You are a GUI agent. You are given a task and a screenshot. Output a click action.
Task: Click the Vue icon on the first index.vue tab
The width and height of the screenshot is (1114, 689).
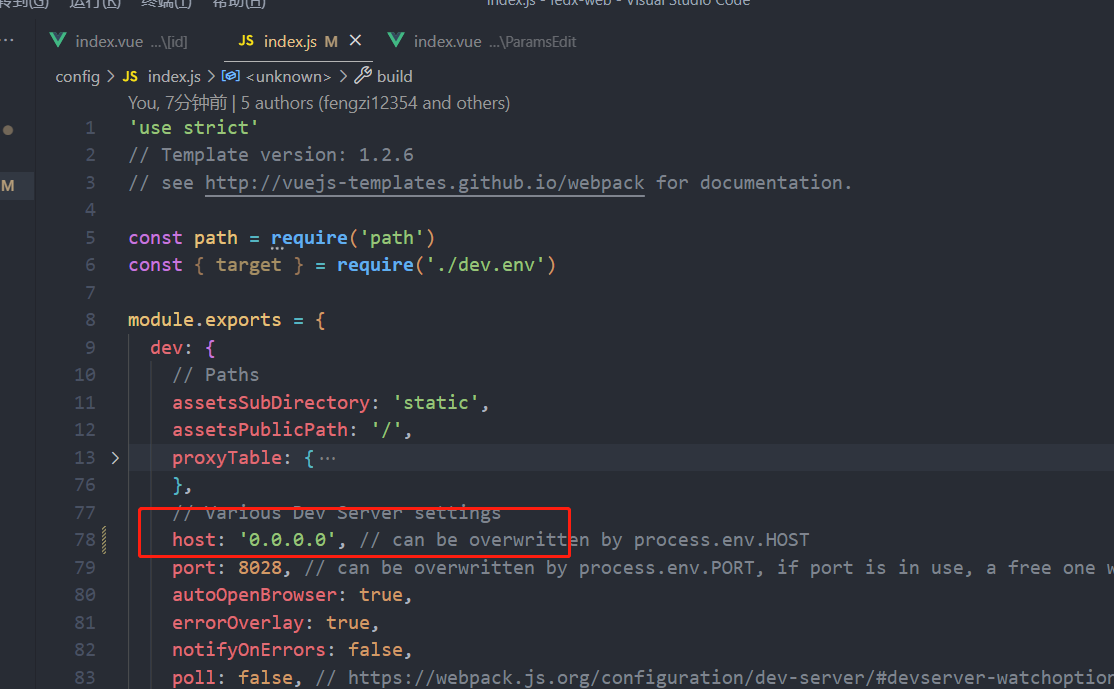(58, 41)
